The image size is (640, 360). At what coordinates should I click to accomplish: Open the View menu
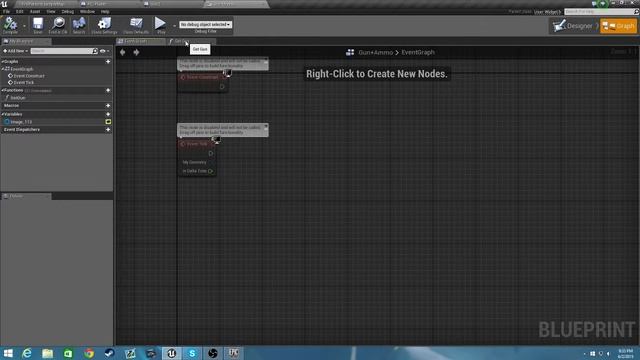pos(51,11)
